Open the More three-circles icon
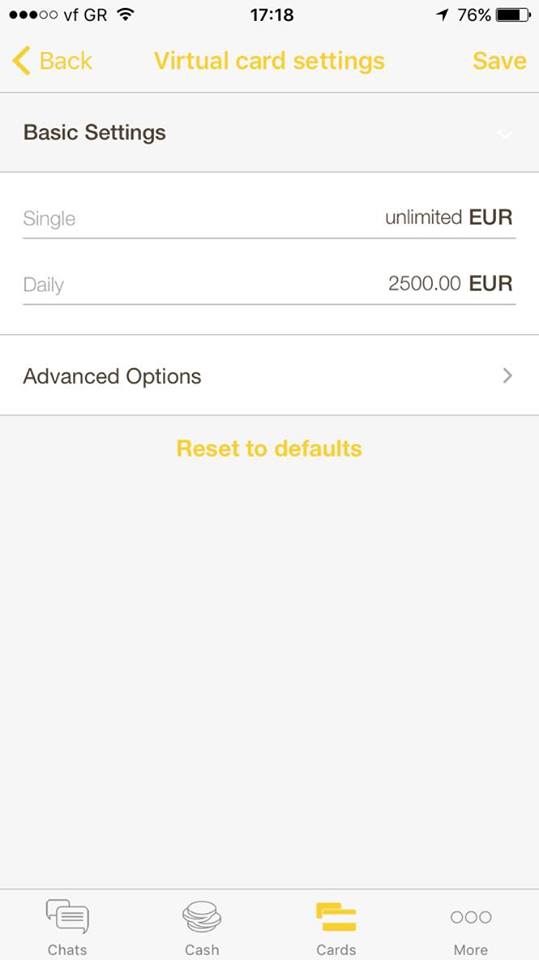Image resolution: width=539 pixels, height=960 pixels. [x=470, y=917]
